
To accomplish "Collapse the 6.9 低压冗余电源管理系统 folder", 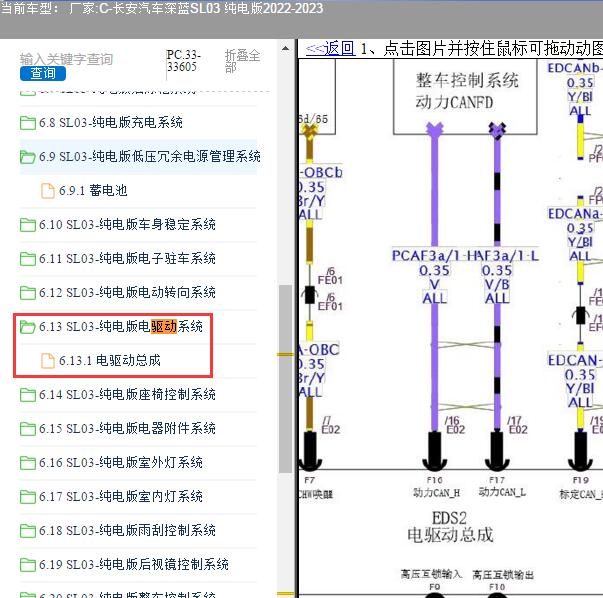I will 150,157.
